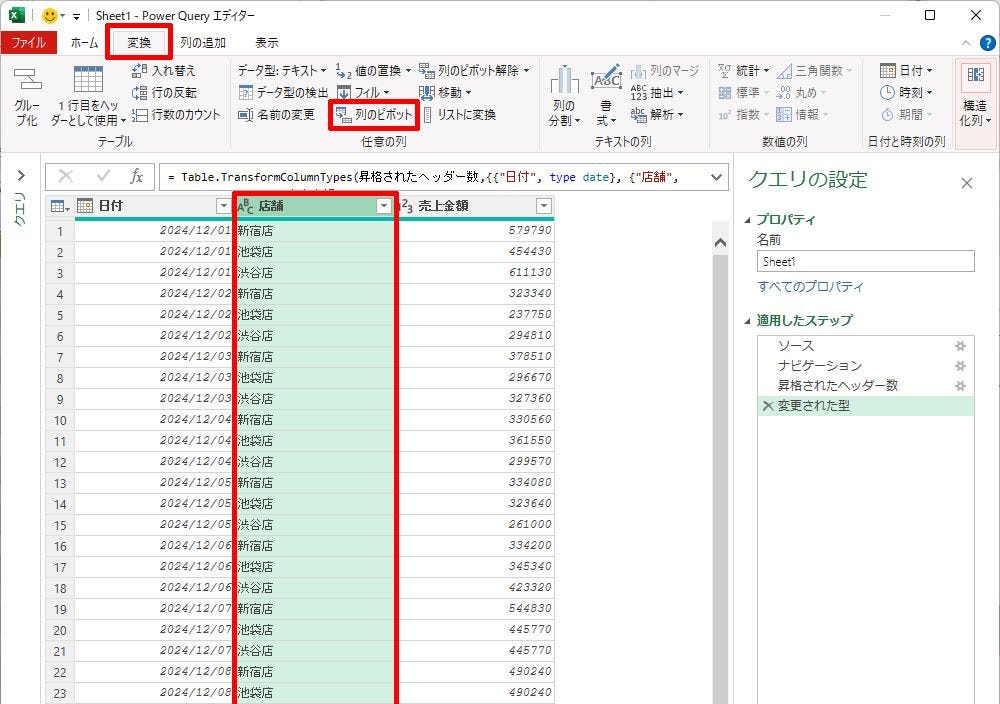Click the グループ化 (Group By) icon
Screen dimensions: 1000x704
[x=27, y=97]
